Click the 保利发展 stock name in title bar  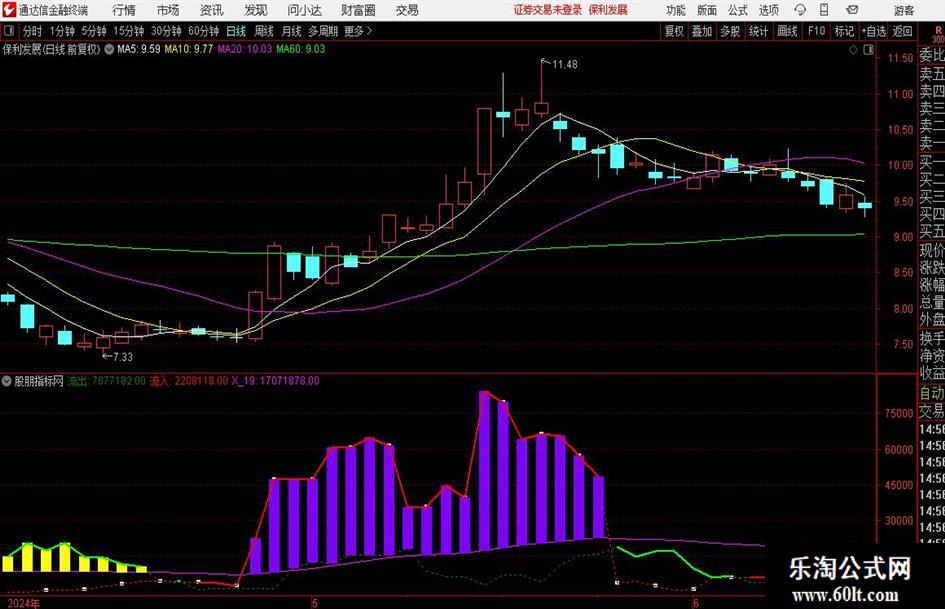(608, 10)
